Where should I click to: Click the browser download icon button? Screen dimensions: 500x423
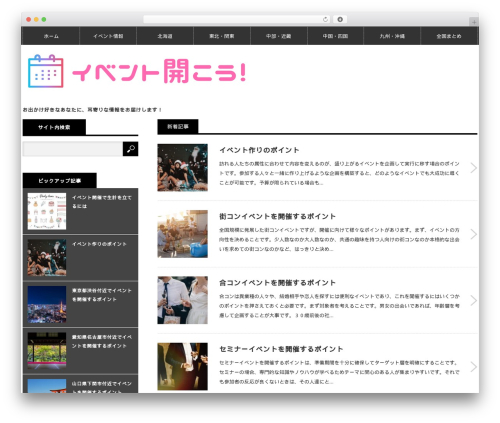click(340, 19)
